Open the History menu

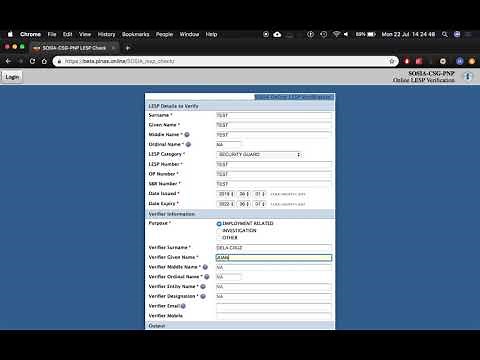click(x=106, y=34)
